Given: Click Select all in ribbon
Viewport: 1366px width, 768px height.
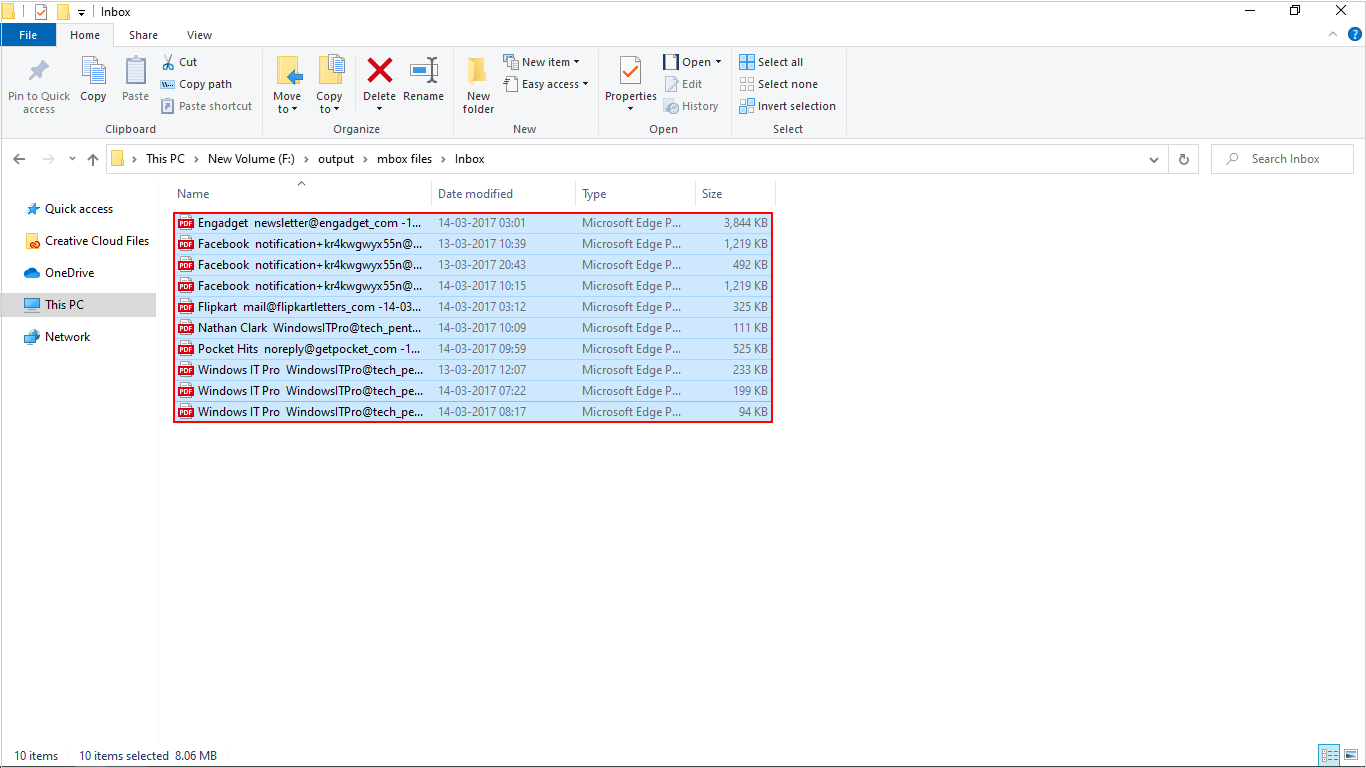Looking at the screenshot, I should click(771, 62).
